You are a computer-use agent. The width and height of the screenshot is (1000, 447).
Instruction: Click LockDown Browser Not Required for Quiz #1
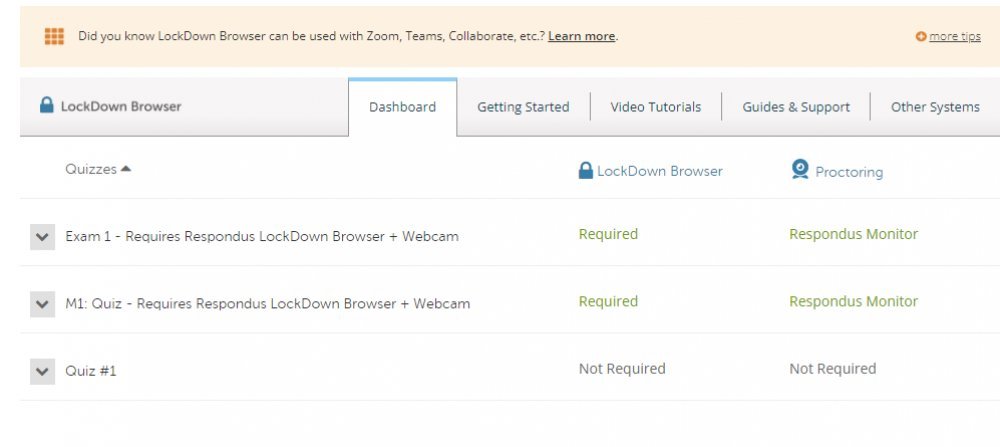(622, 369)
